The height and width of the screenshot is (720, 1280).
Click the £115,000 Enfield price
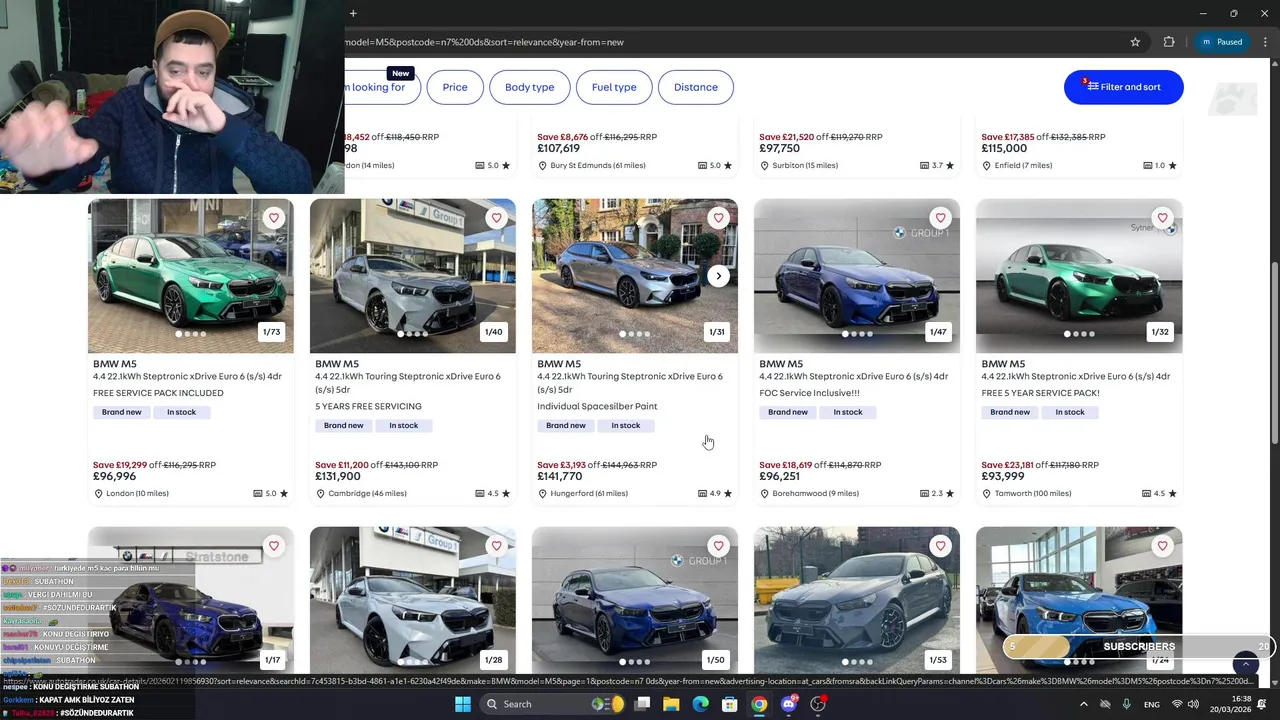tap(1004, 148)
